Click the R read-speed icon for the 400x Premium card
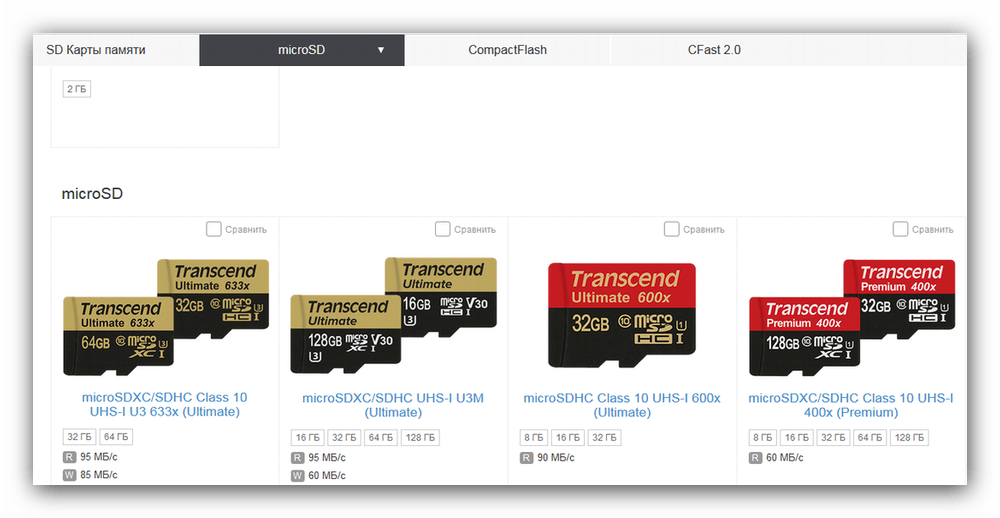Image resolution: width=1000 pixels, height=518 pixels. [x=755, y=457]
